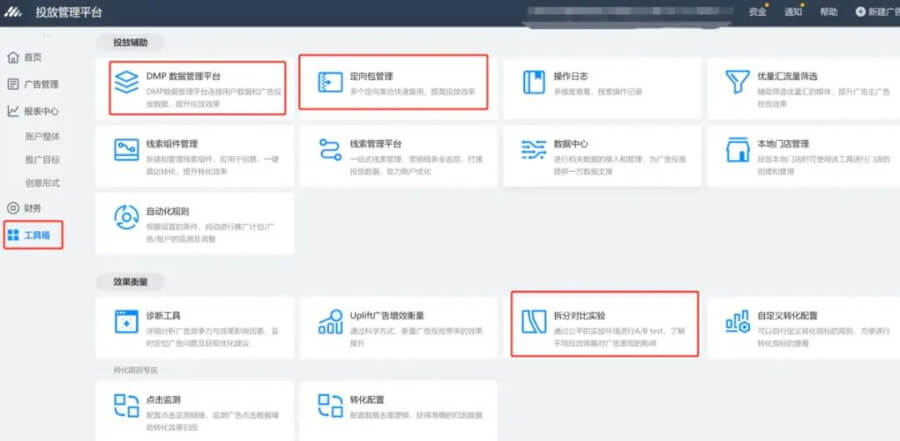Select 创意形式 report submenu item
900x441 pixels.
pyautogui.click(x=41, y=183)
